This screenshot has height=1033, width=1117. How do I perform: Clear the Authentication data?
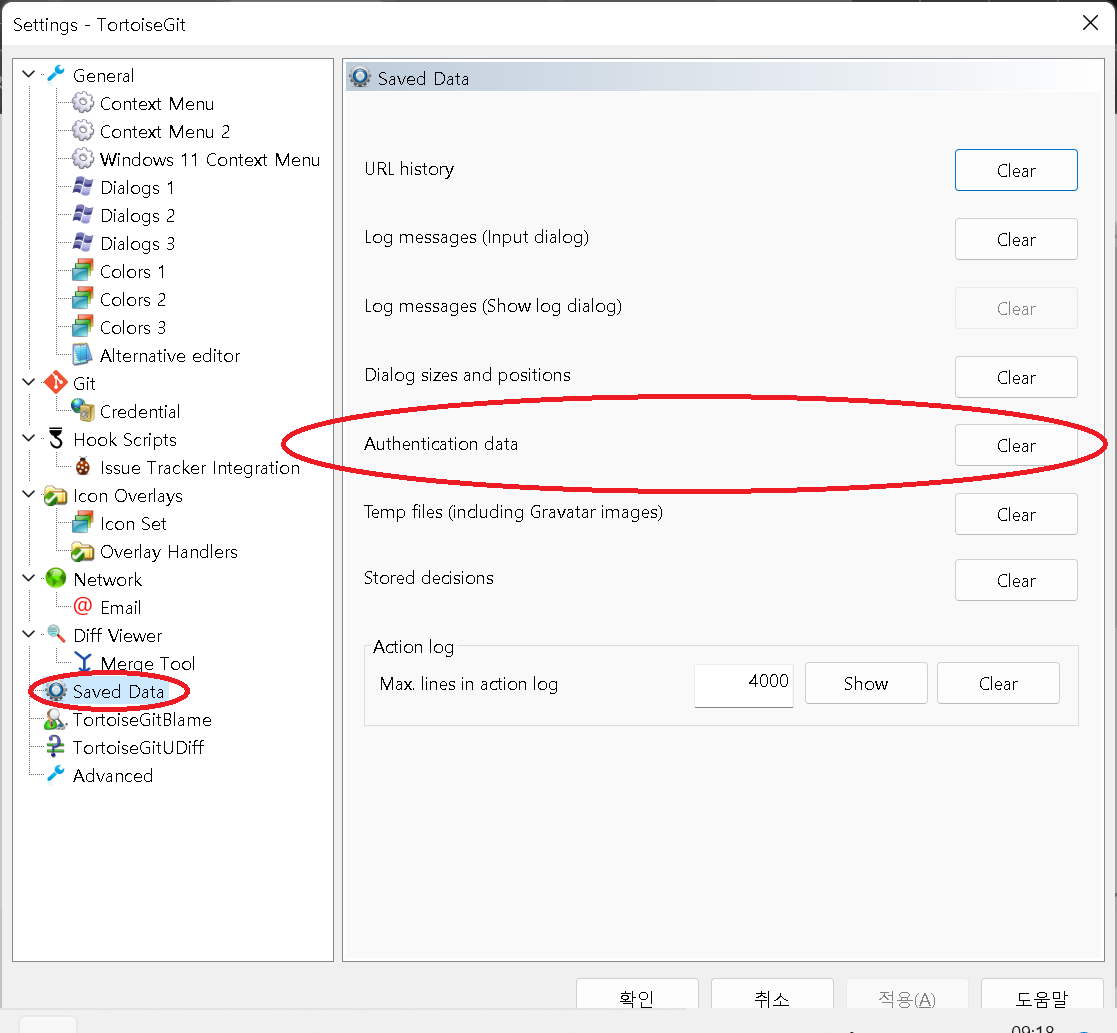pos(1016,445)
